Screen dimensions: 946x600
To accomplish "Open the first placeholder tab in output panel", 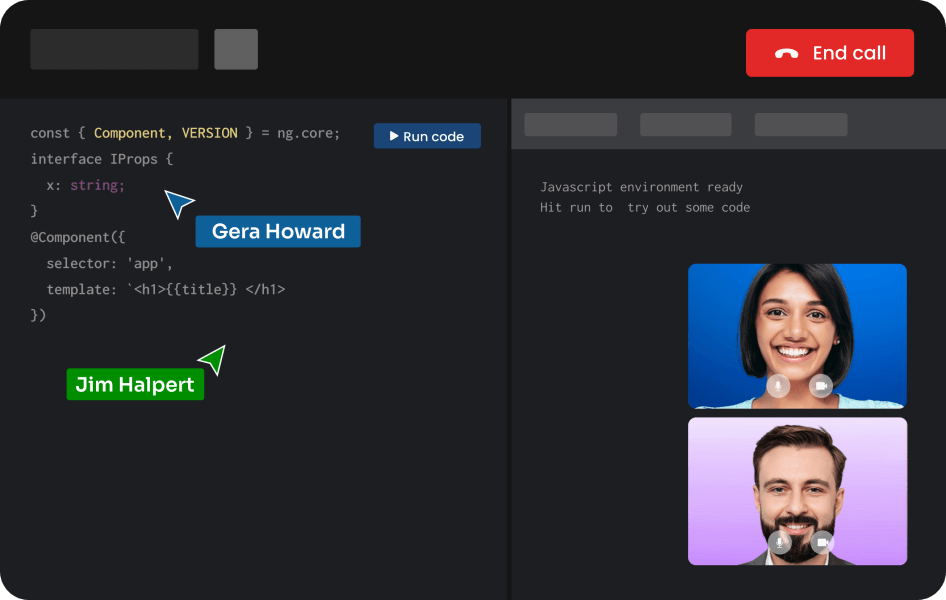I will pos(571,125).
